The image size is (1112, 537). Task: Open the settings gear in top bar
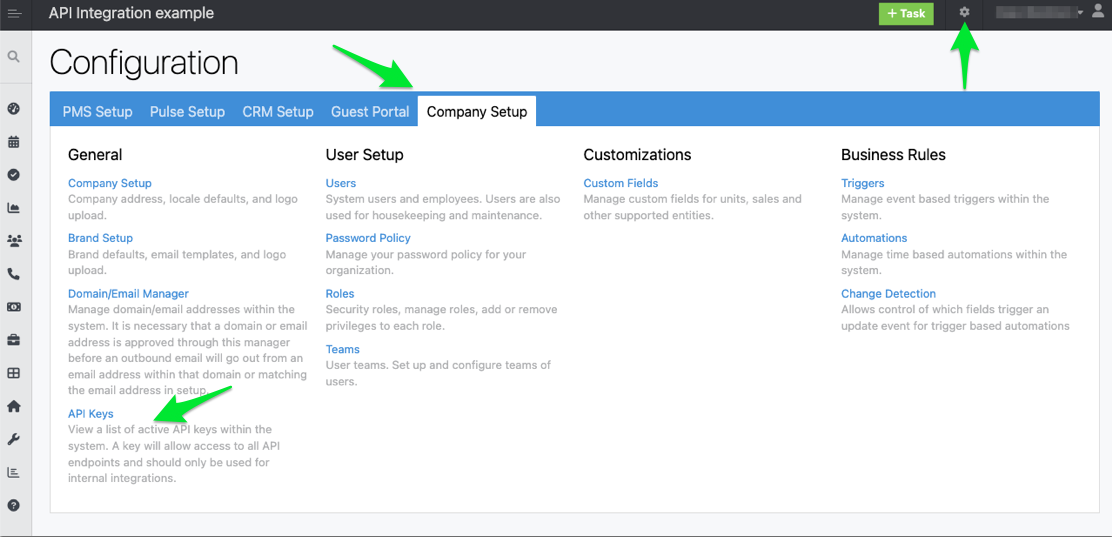[x=964, y=13]
